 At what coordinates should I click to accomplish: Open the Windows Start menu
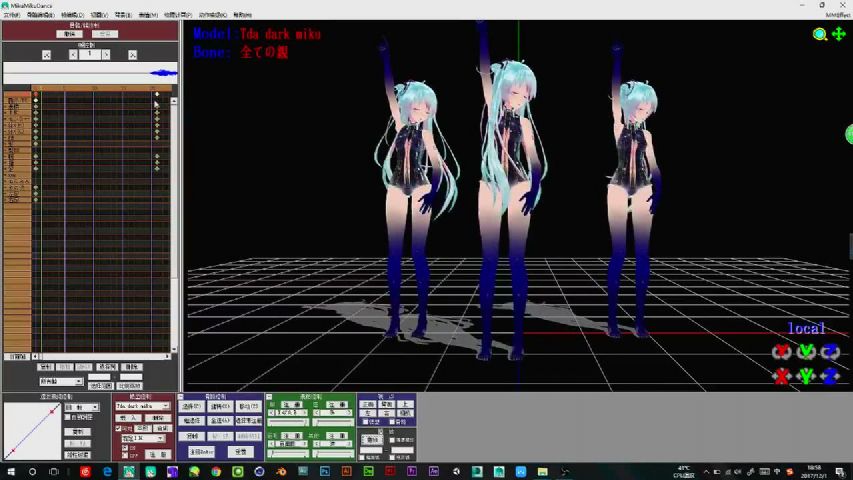tap(10, 471)
